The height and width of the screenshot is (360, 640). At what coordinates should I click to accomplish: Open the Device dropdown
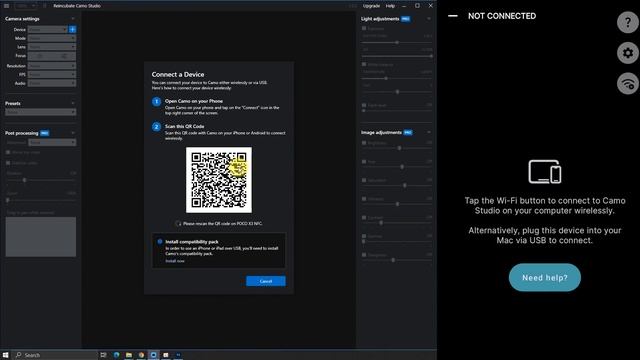point(47,29)
